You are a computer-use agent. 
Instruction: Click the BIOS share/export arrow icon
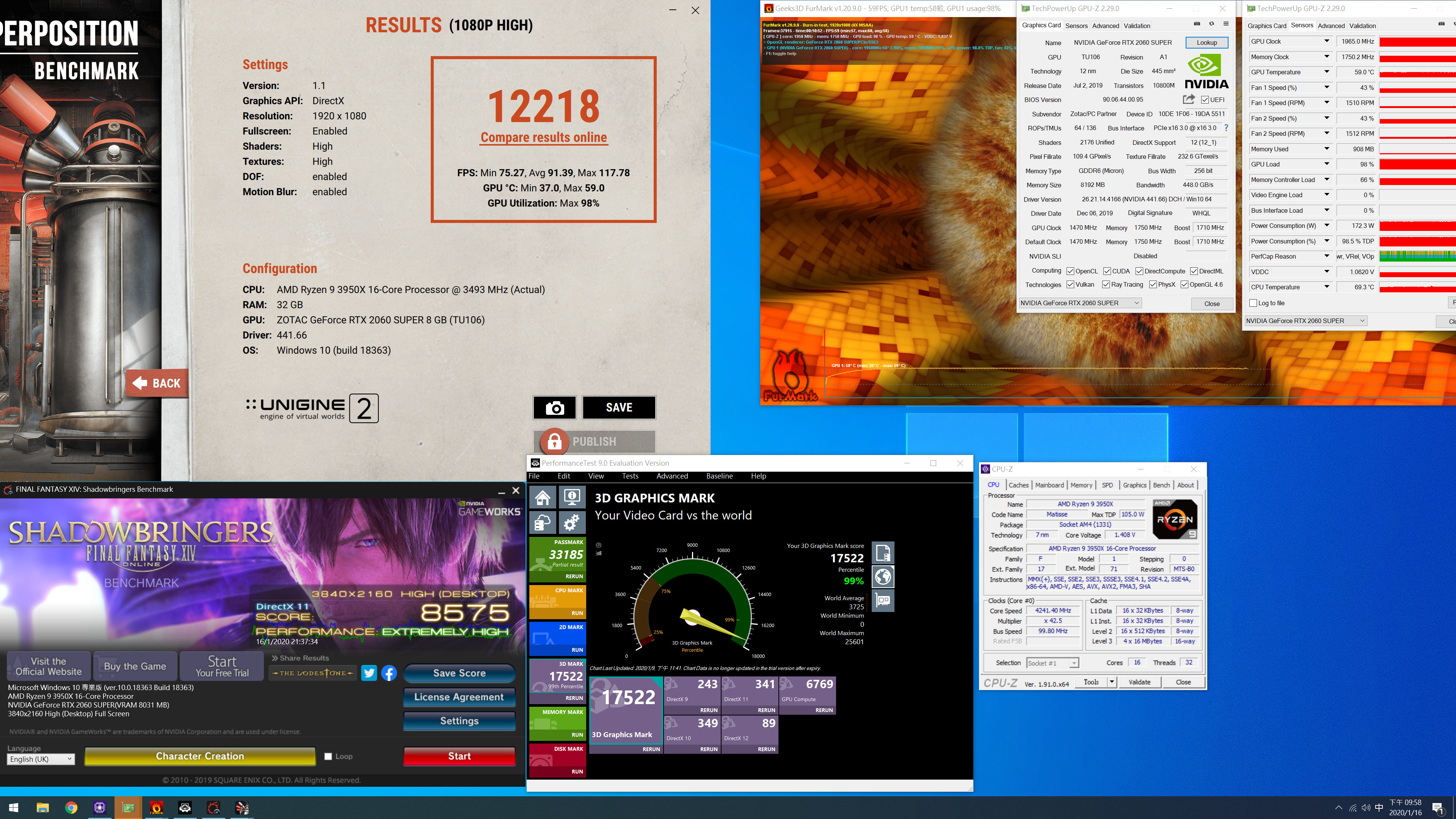point(1189,99)
